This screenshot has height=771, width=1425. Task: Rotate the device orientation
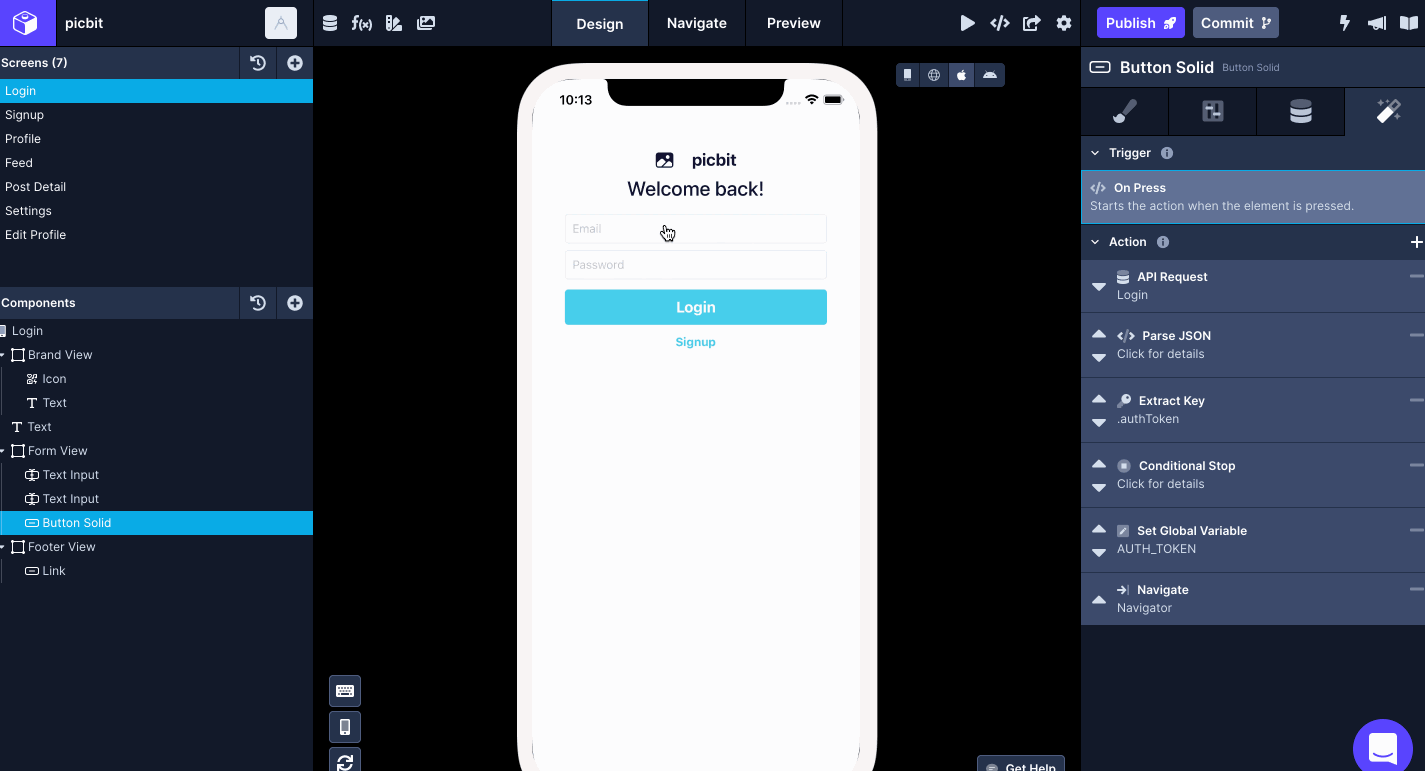[344, 761]
